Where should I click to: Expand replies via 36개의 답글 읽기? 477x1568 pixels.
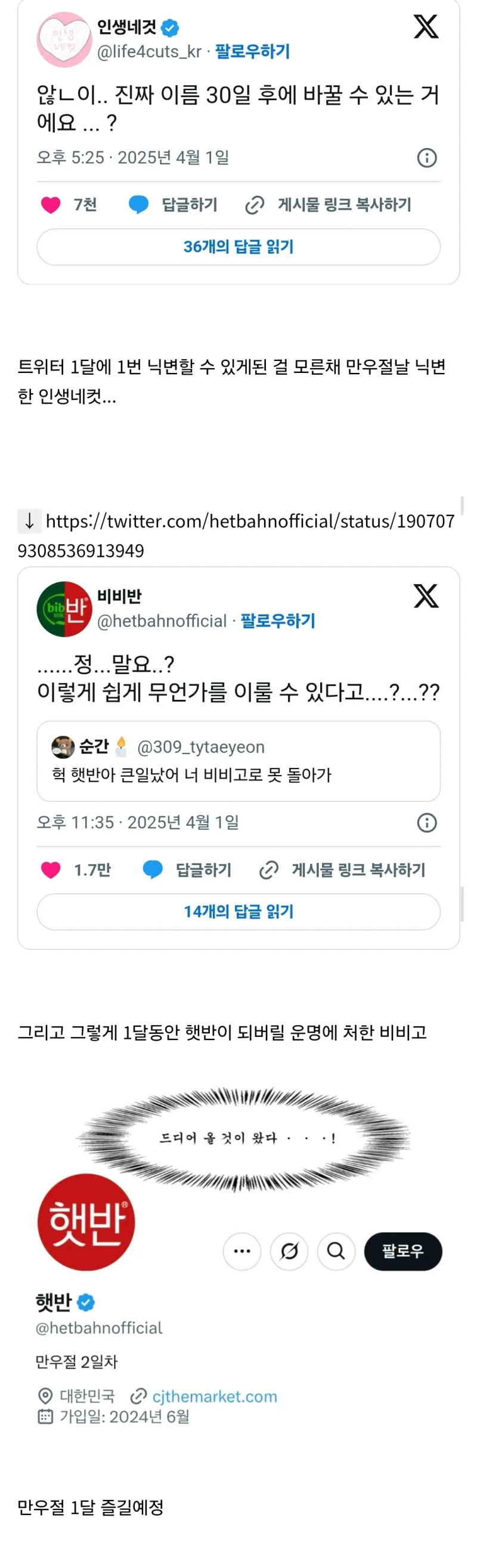click(x=238, y=247)
